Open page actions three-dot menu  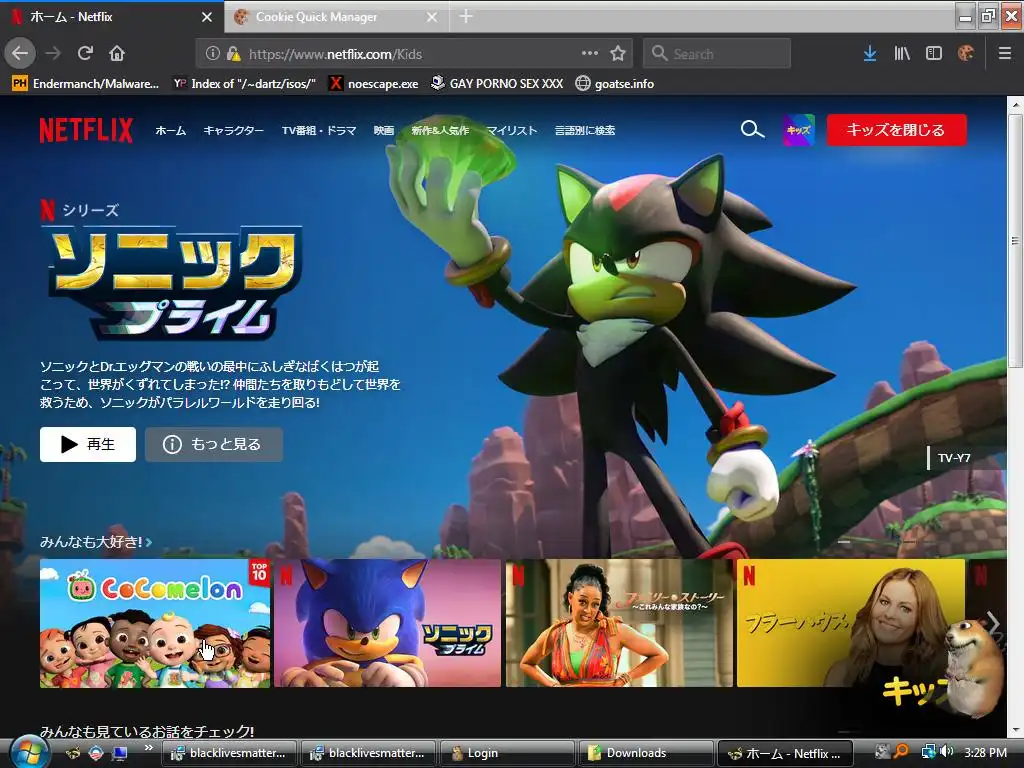point(590,54)
